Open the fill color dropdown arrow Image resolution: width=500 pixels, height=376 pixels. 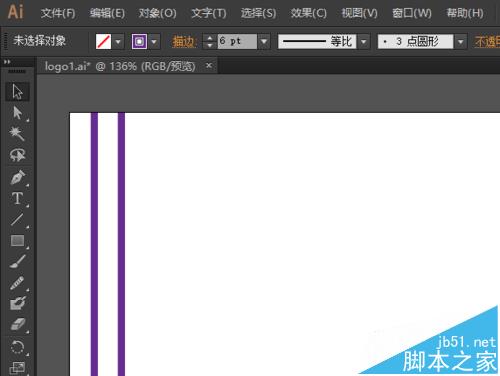[x=118, y=42]
